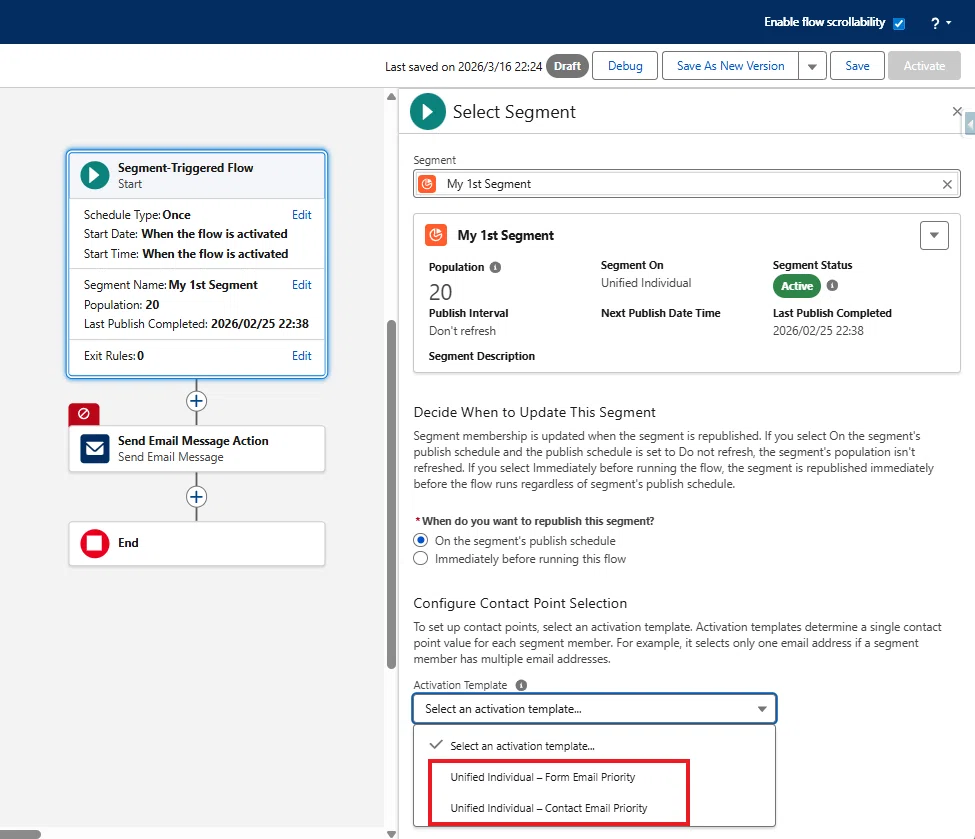Click the Population value 20 in segment card
975x839 pixels.
pyautogui.click(x=440, y=292)
